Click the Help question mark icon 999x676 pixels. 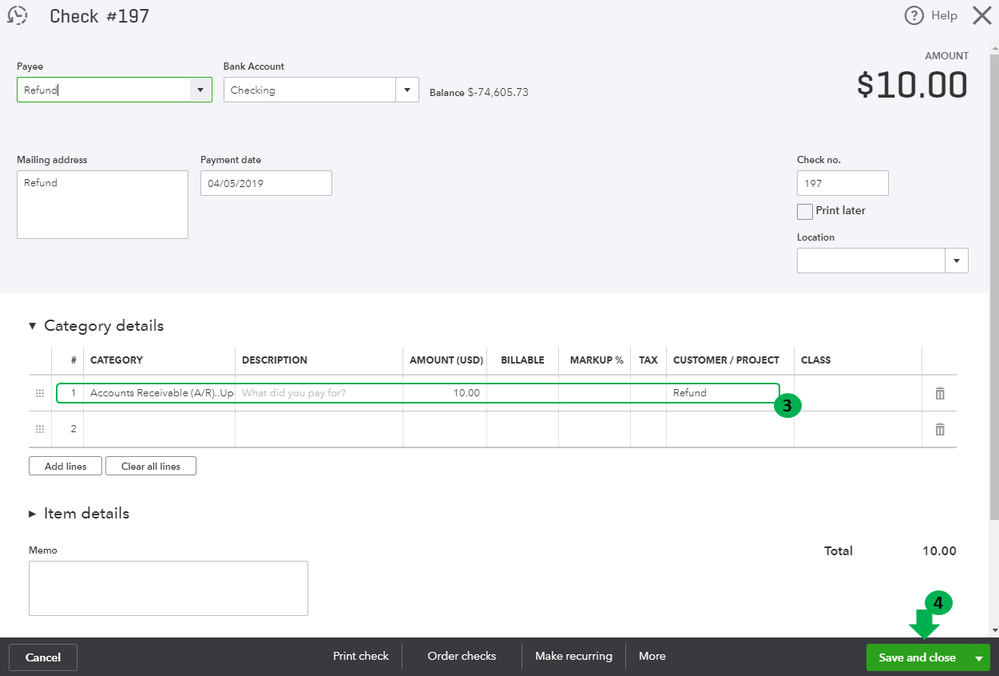914,15
